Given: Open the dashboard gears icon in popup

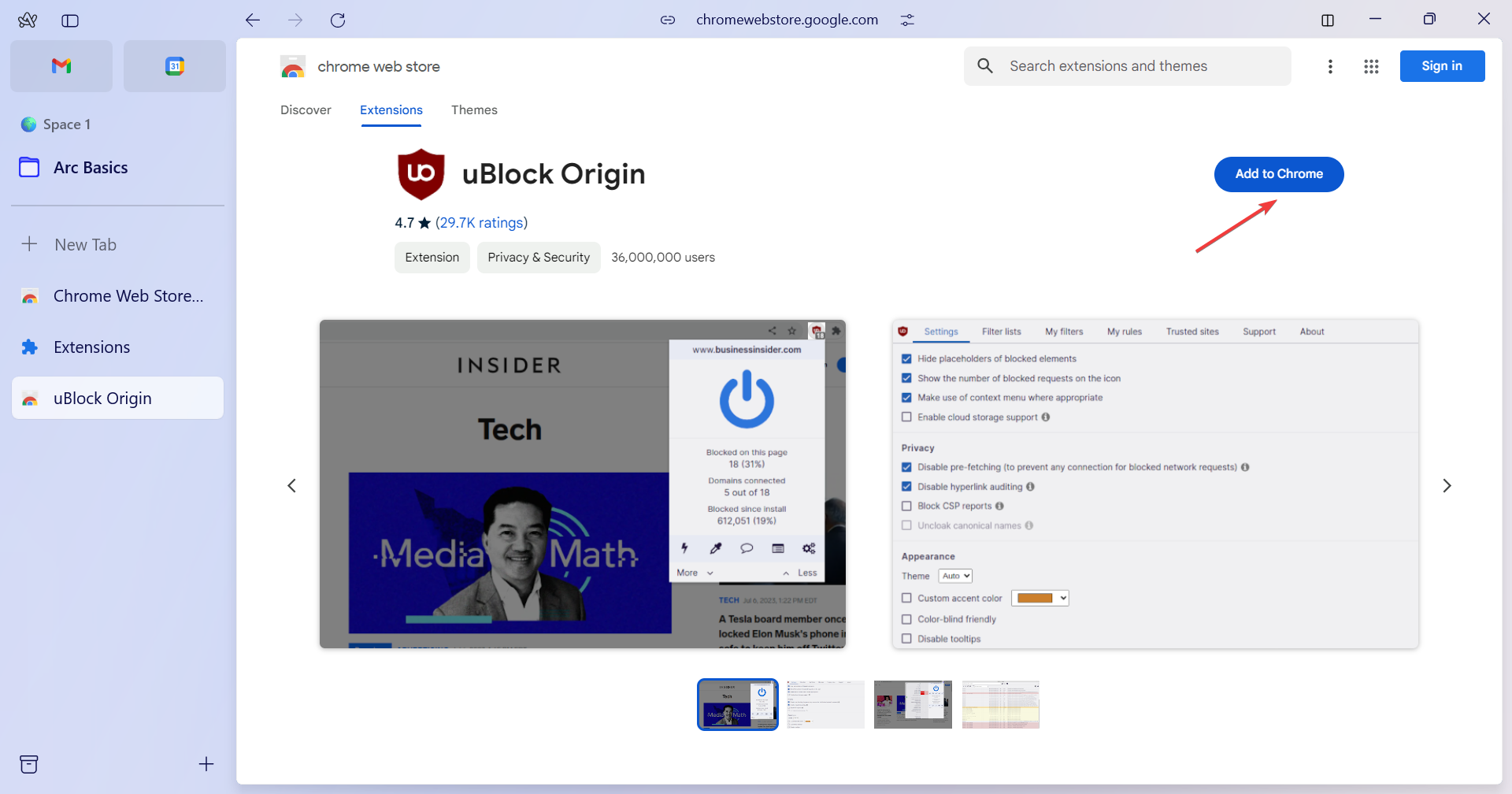Looking at the screenshot, I should [x=809, y=548].
